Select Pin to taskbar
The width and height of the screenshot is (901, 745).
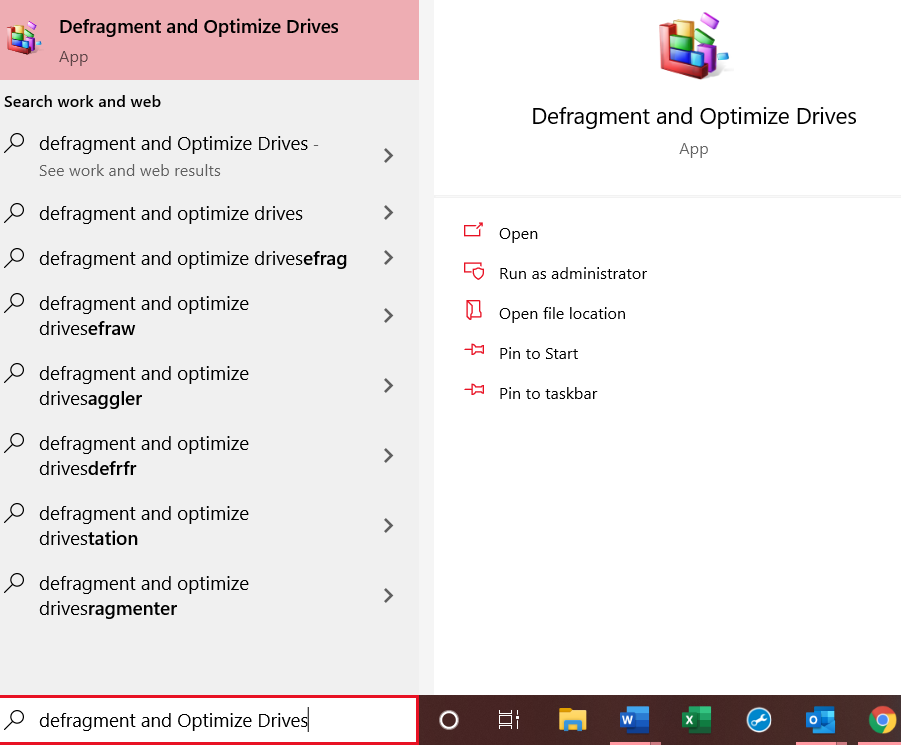pos(548,393)
